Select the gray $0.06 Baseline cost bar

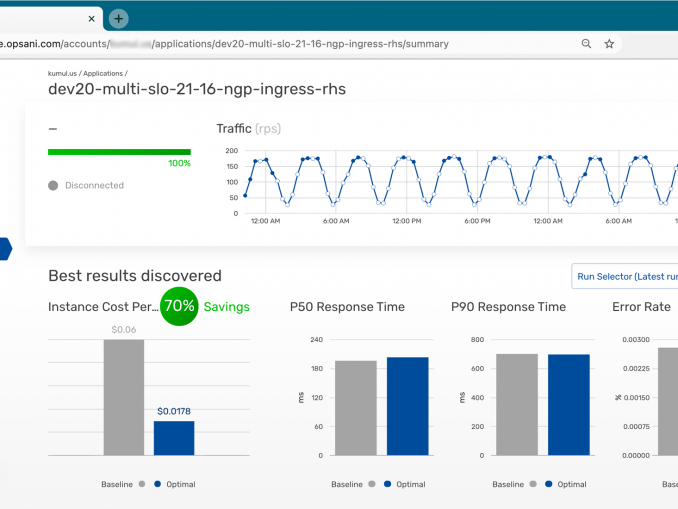click(x=124, y=397)
